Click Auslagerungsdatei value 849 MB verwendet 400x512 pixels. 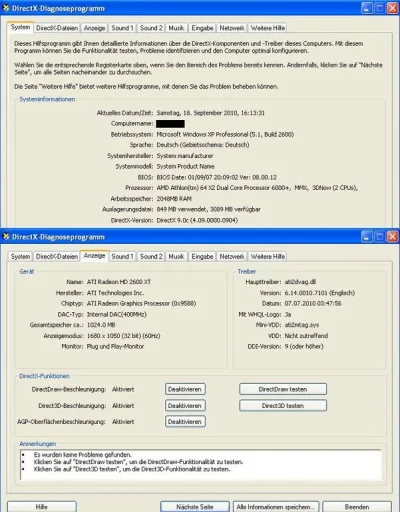[209, 209]
